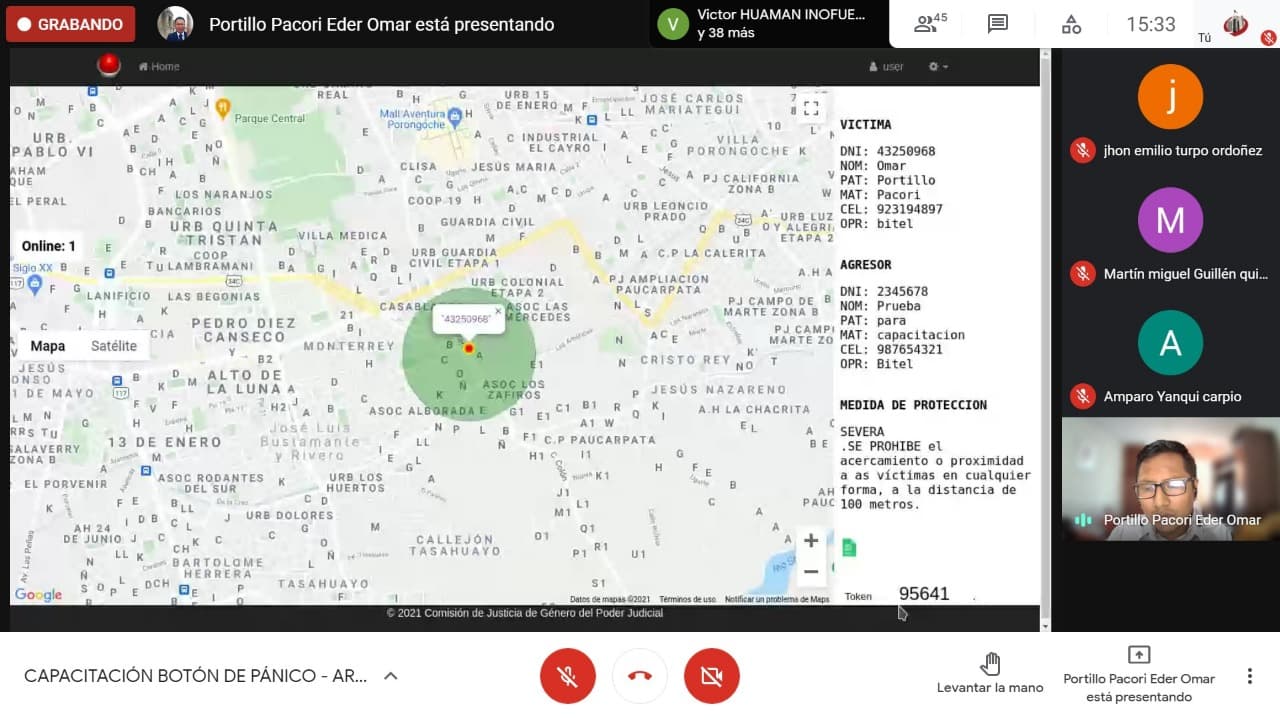View the presenting status of Portillo Pacori
This screenshot has width=1280, height=720.
[1139, 676]
